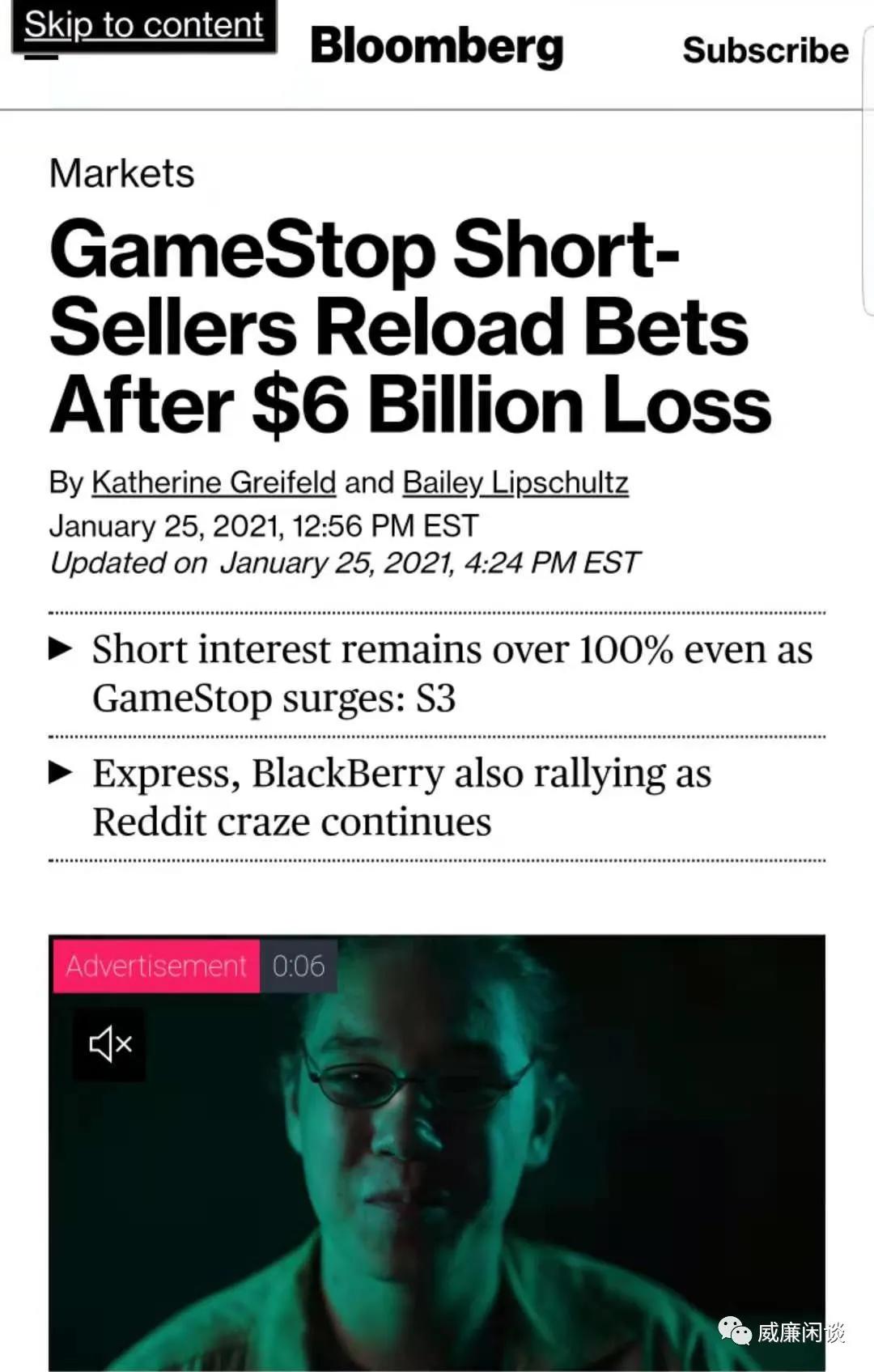Open author Katherine Greifeld's page
This screenshot has height=1372, width=874.
coord(214,482)
